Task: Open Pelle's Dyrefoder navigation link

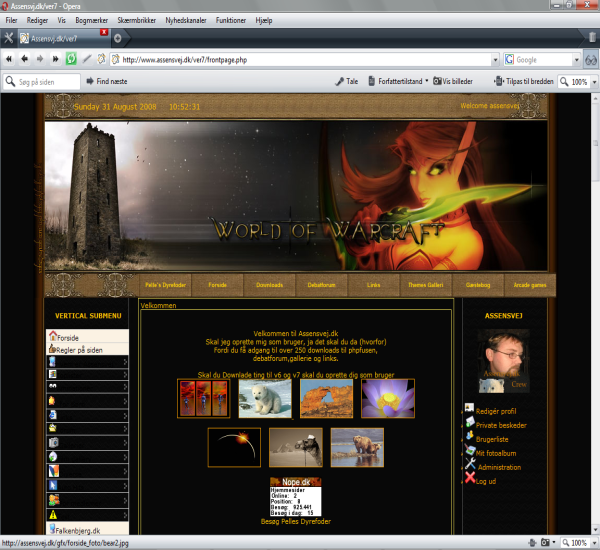Action: point(165,285)
